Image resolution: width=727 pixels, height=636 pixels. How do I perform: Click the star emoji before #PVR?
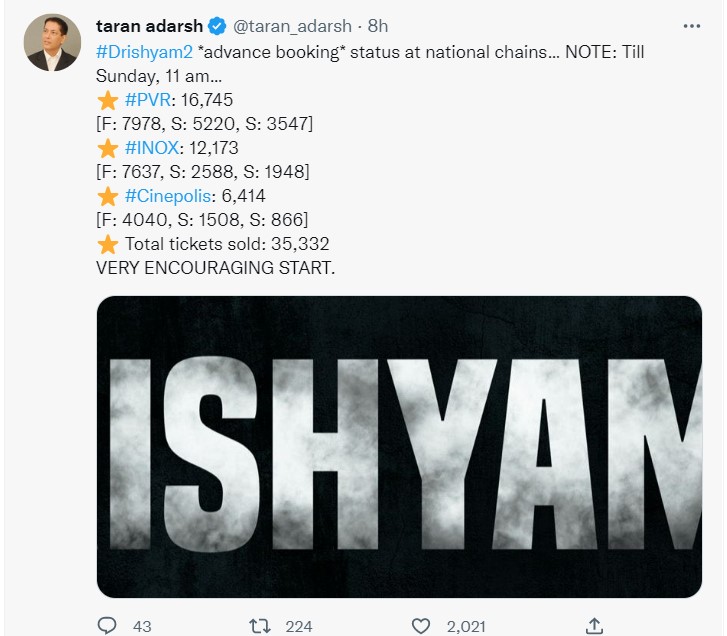tap(107, 100)
